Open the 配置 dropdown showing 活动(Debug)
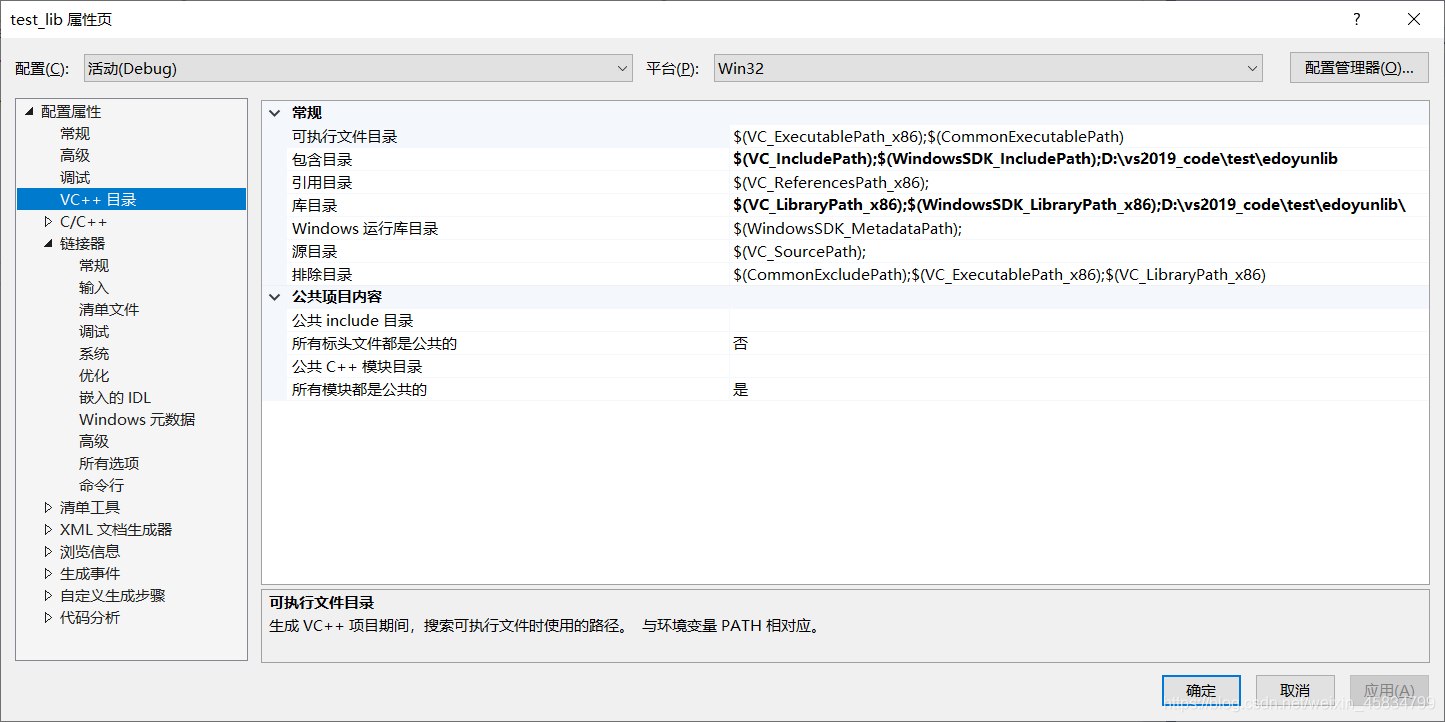1445x722 pixels. point(358,68)
